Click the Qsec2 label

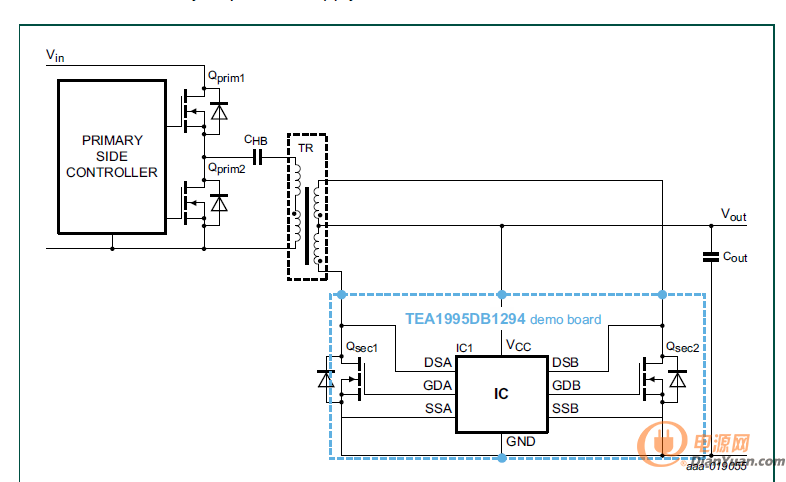click(x=682, y=347)
